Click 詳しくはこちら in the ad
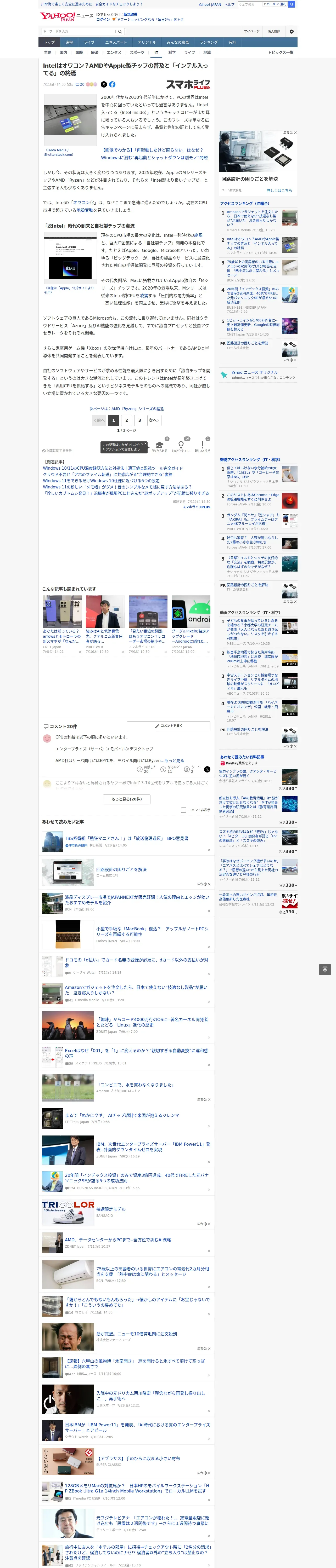Image resolution: width=336 pixels, height=1568 pixels. [x=279, y=191]
